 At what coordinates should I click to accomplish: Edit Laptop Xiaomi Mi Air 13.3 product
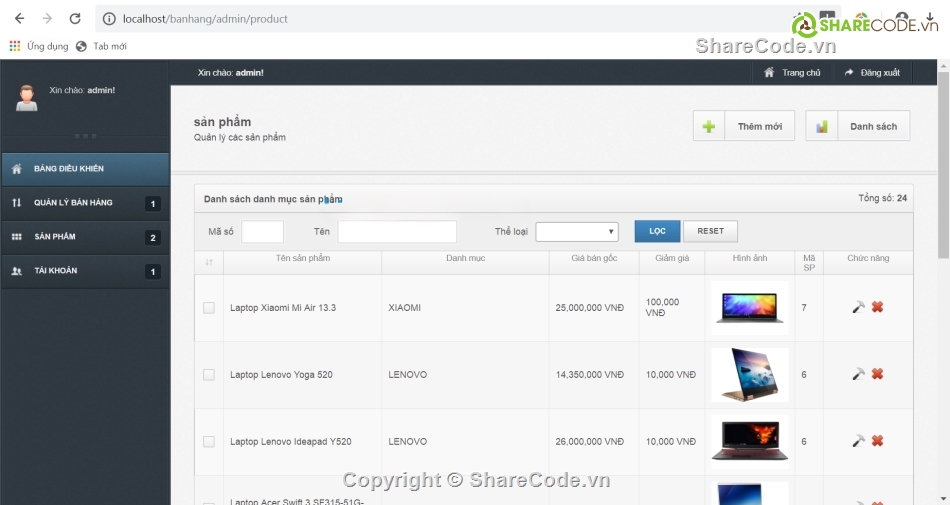pos(859,308)
